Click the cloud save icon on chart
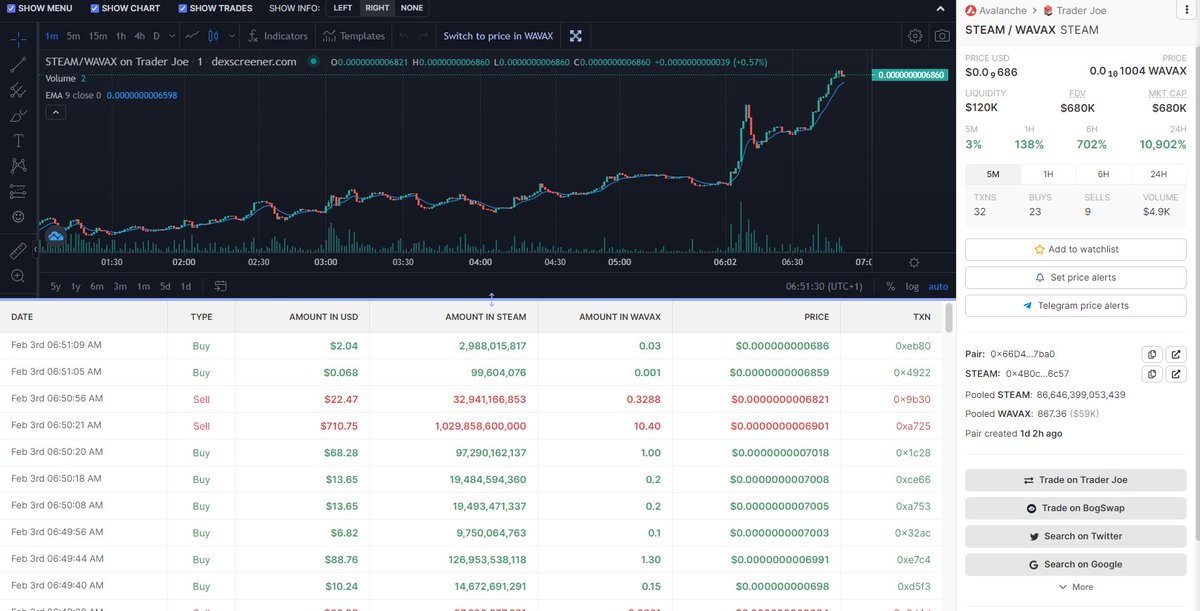1200x611 pixels. point(55,236)
